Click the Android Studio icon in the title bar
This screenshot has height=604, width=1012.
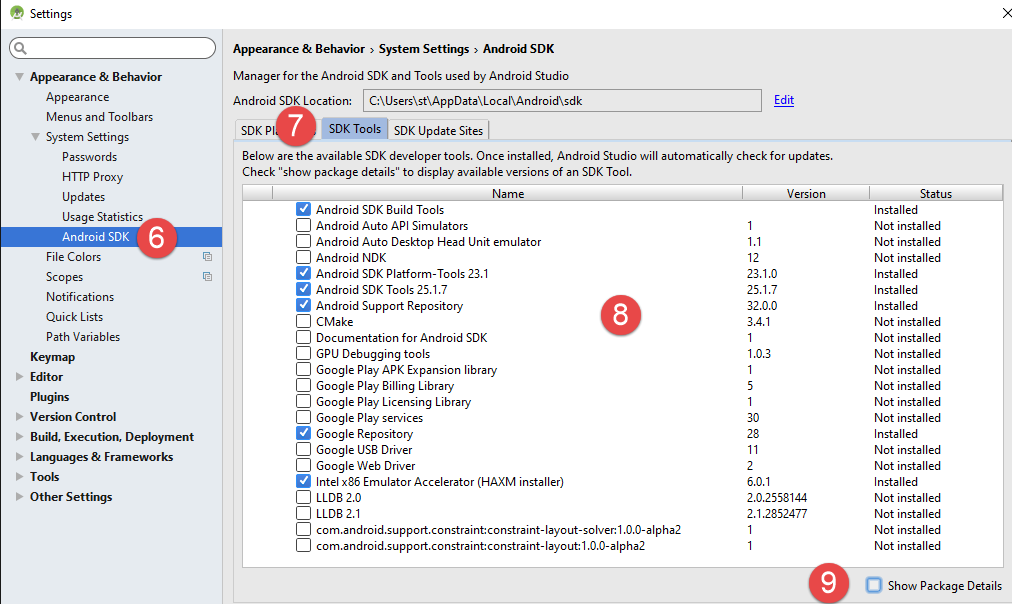pyautogui.click(x=15, y=14)
